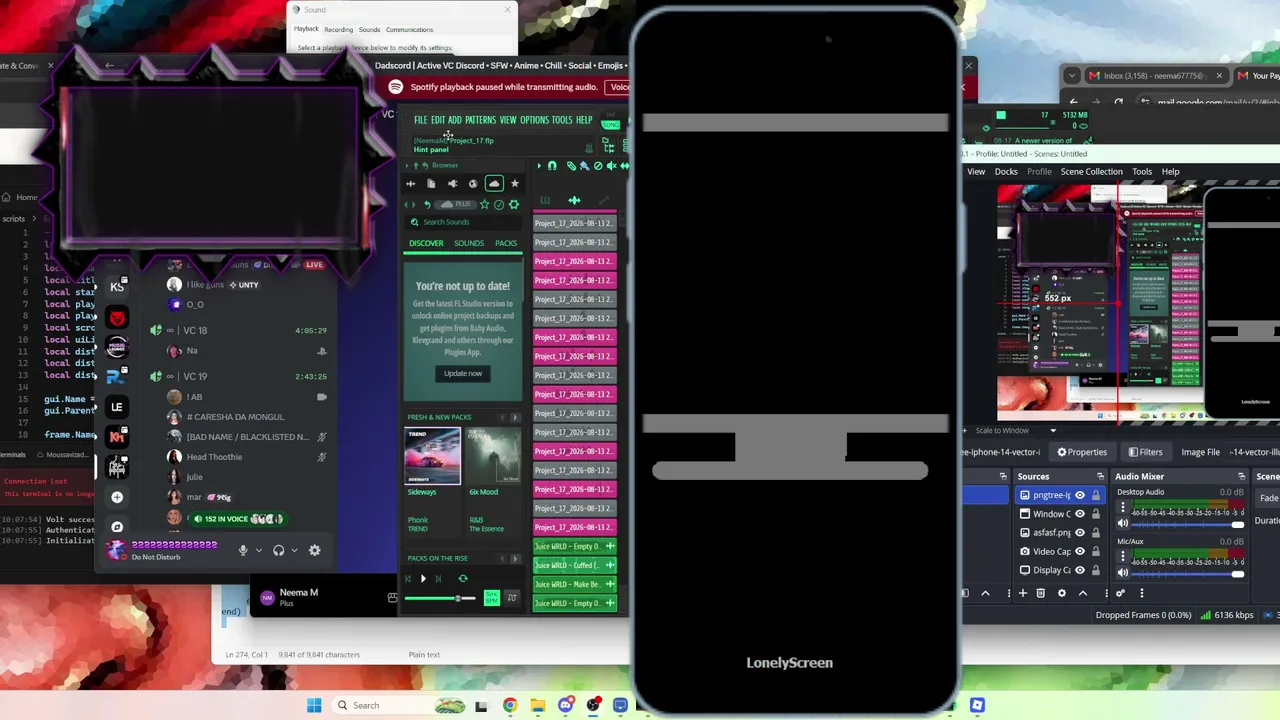This screenshot has width=1280, height=720.
Task: Open the HELP menu in FL Studio
Action: (x=584, y=120)
